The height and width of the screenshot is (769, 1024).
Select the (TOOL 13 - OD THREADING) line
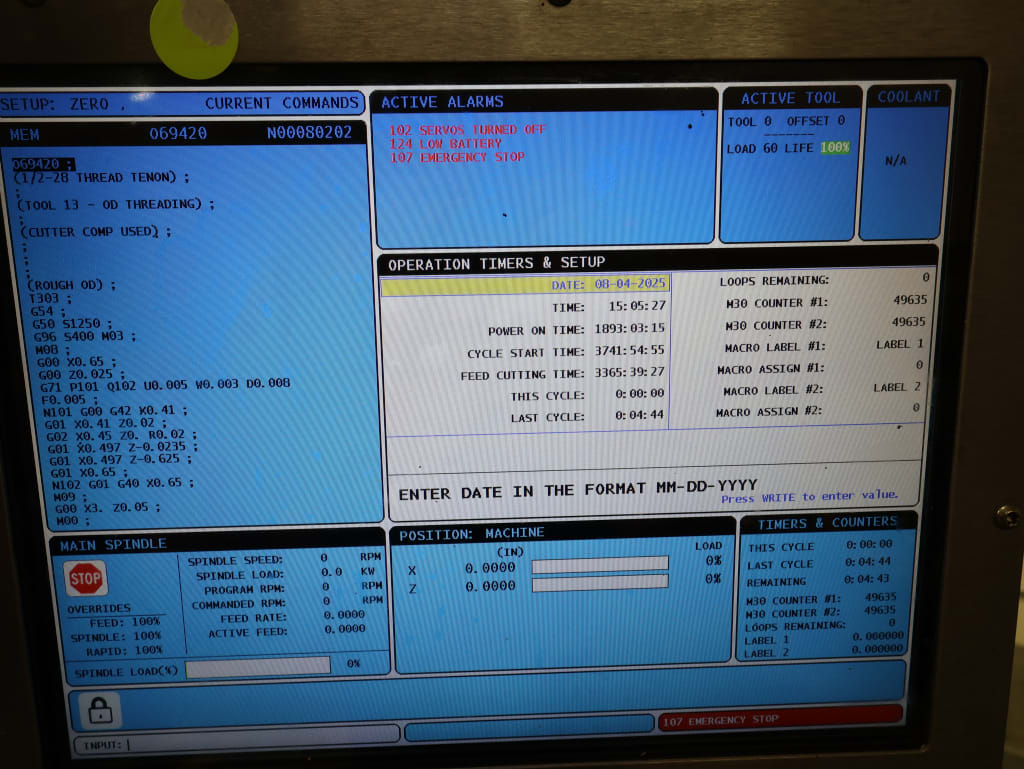[x=116, y=204]
